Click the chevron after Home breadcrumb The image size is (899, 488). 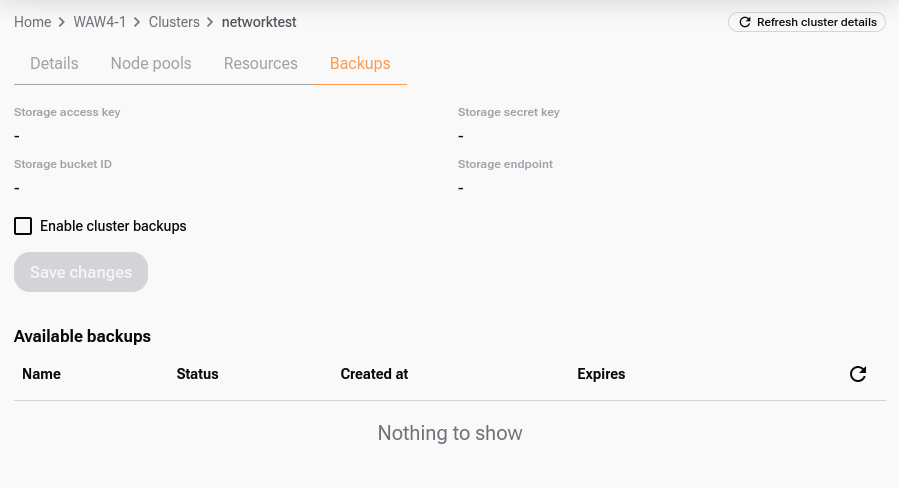[61, 22]
